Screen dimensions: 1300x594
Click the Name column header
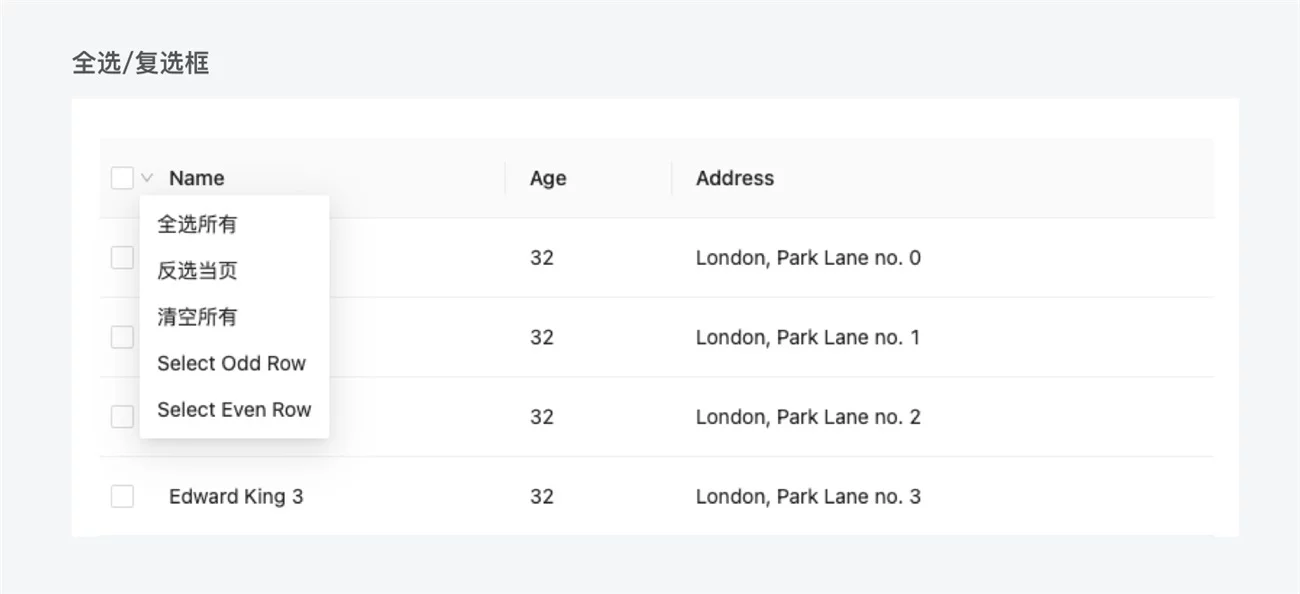tap(196, 178)
